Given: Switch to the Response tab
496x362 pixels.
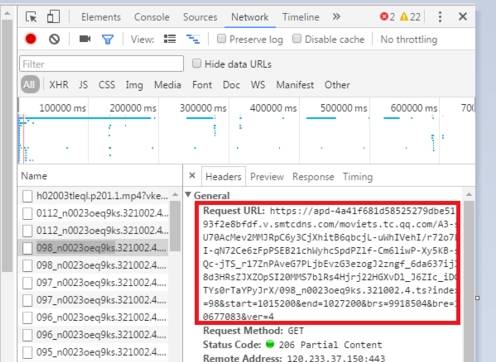Looking at the screenshot, I should (x=313, y=177).
